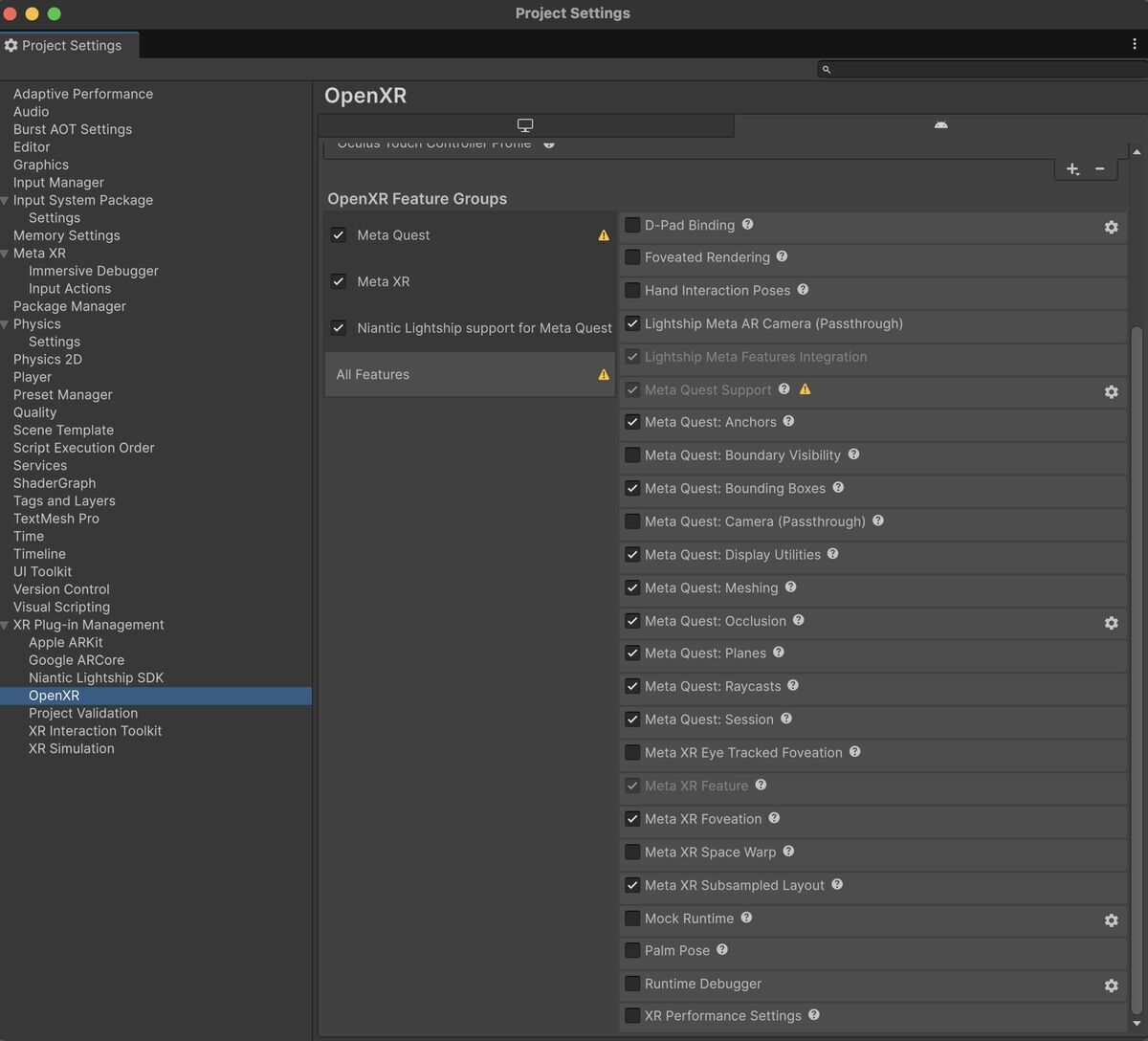Add interaction profile with plus button
The width and height of the screenshot is (1148, 1041).
tap(1072, 169)
